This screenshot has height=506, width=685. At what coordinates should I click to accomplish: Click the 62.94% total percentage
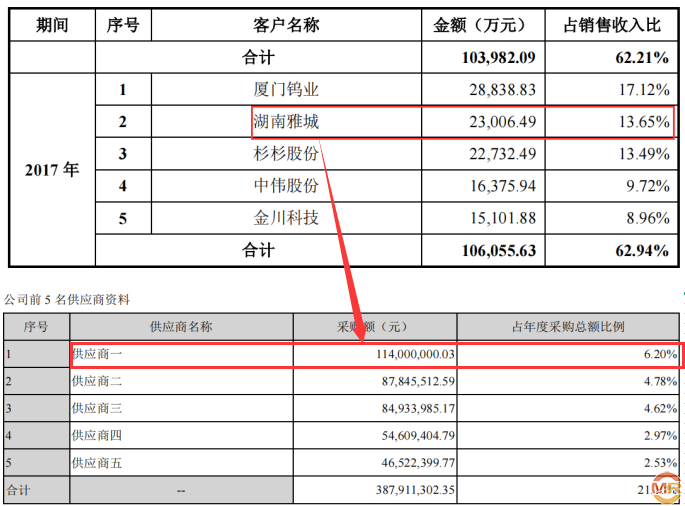(x=642, y=251)
